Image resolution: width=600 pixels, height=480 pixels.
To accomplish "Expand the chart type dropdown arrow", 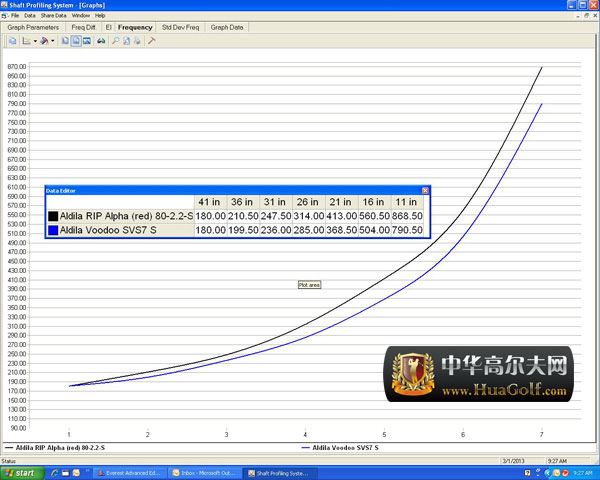I will [x=33, y=41].
